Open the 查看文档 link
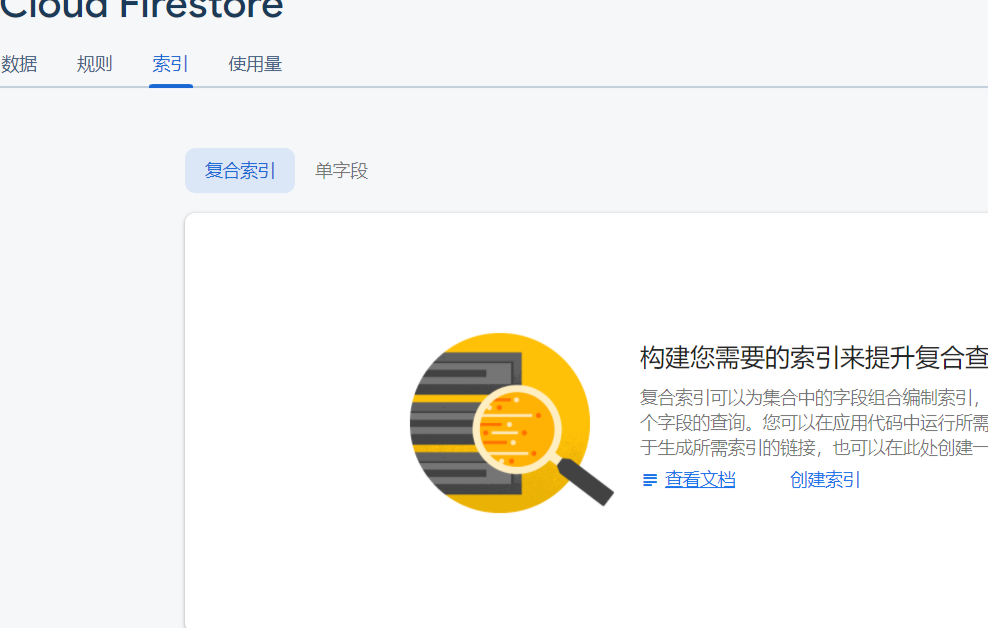 (x=700, y=480)
